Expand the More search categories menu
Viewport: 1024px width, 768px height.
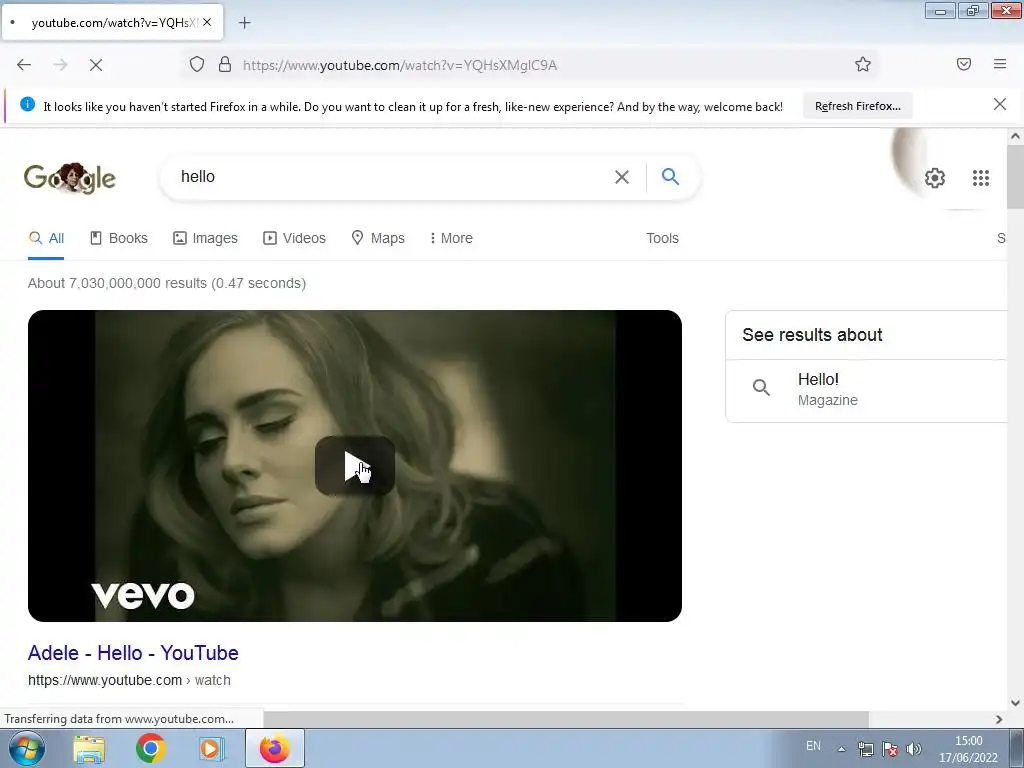click(x=451, y=238)
